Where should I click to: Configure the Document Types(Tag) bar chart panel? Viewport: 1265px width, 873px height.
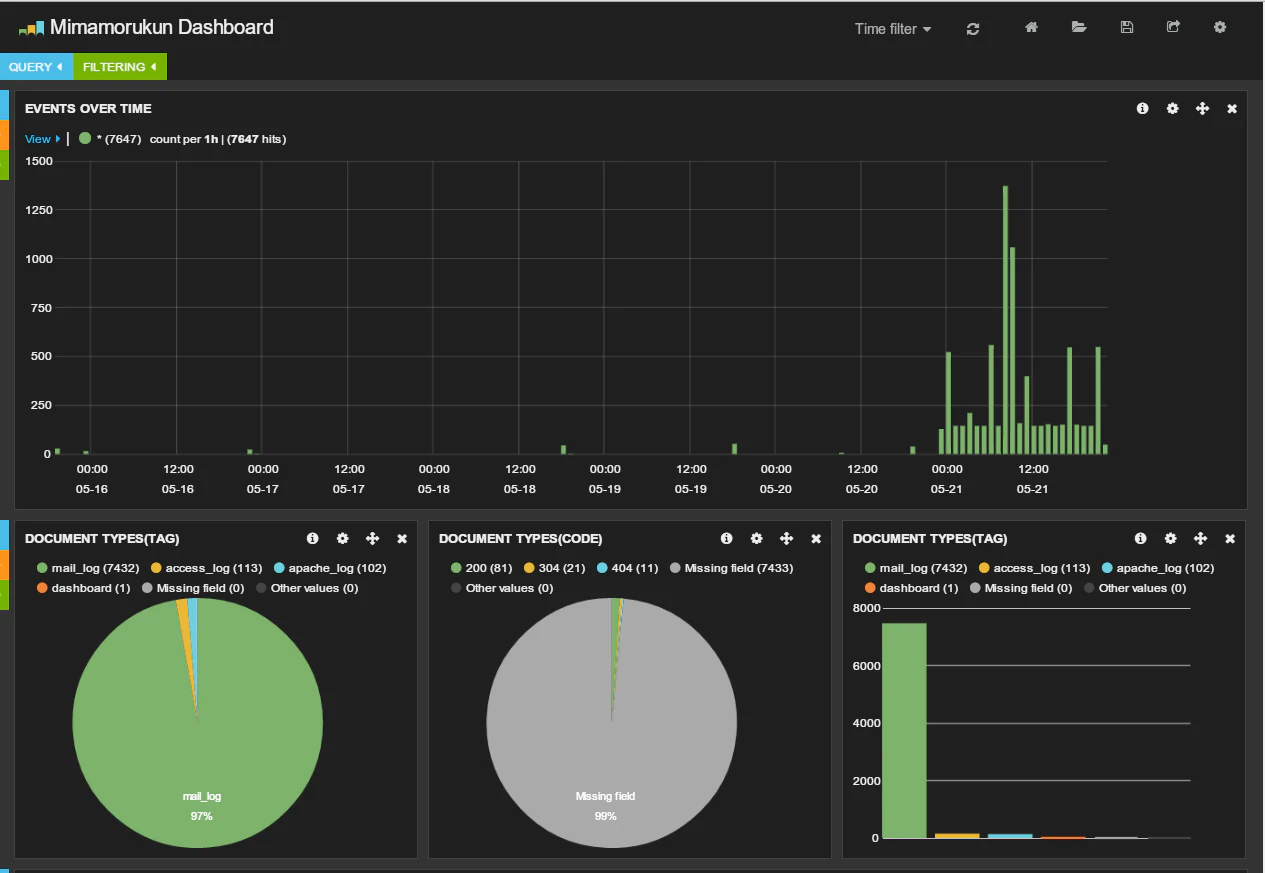(x=1171, y=538)
